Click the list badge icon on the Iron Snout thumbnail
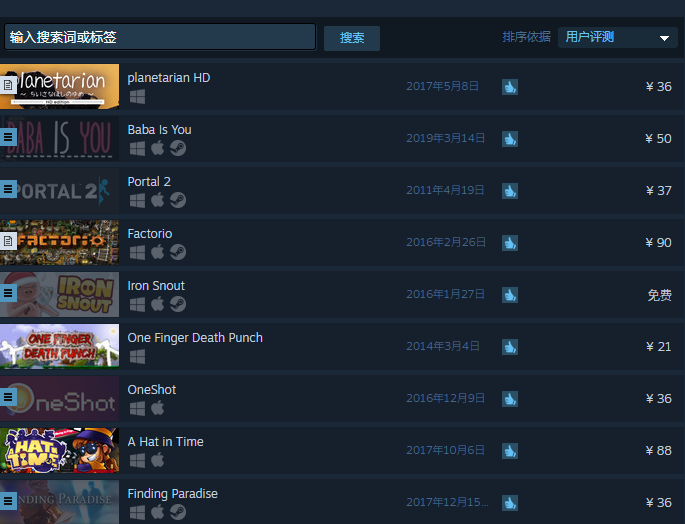The width and height of the screenshot is (685, 524). click(x=8, y=293)
